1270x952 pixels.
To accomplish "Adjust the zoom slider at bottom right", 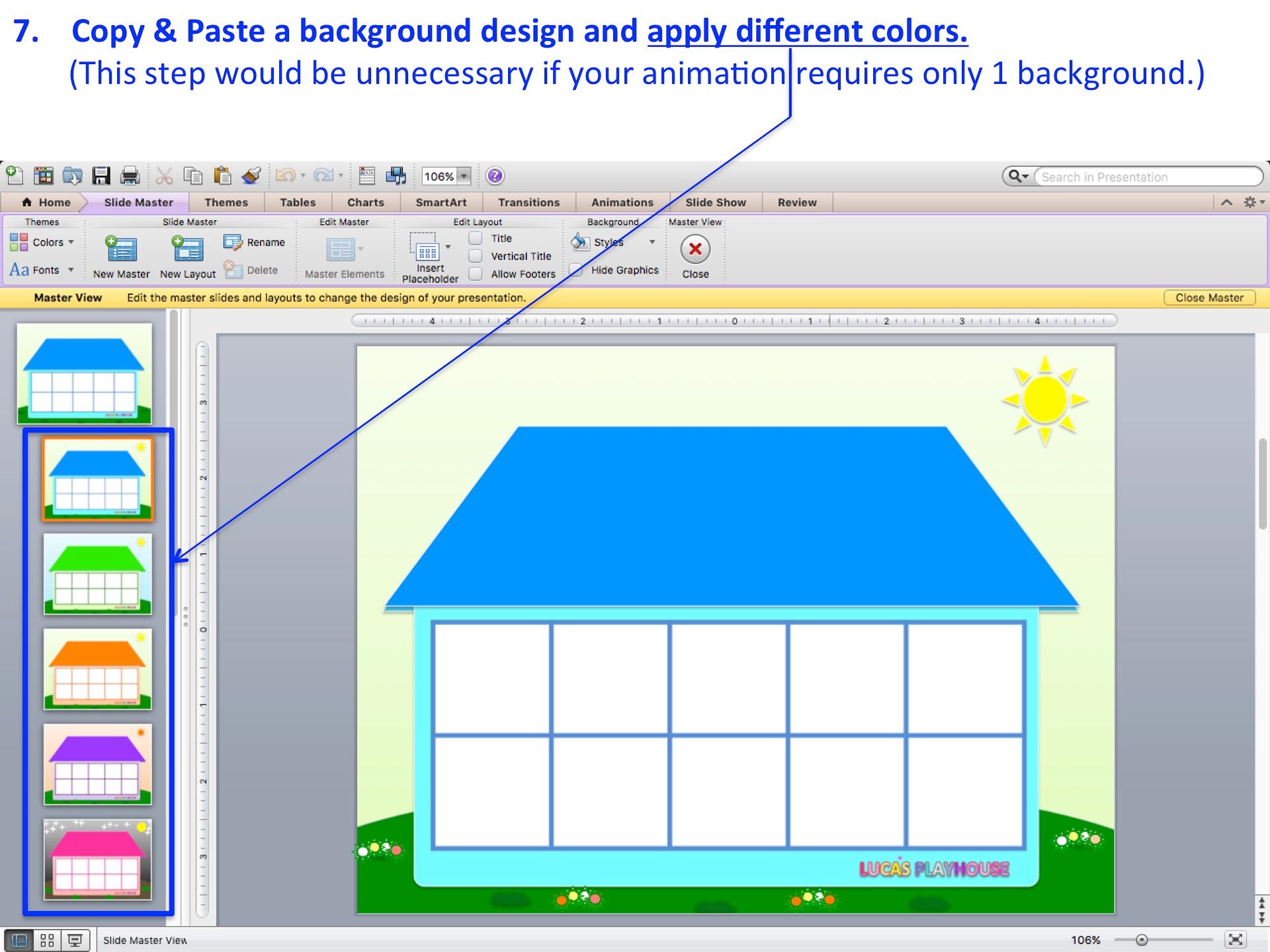I will click(1144, 939).
